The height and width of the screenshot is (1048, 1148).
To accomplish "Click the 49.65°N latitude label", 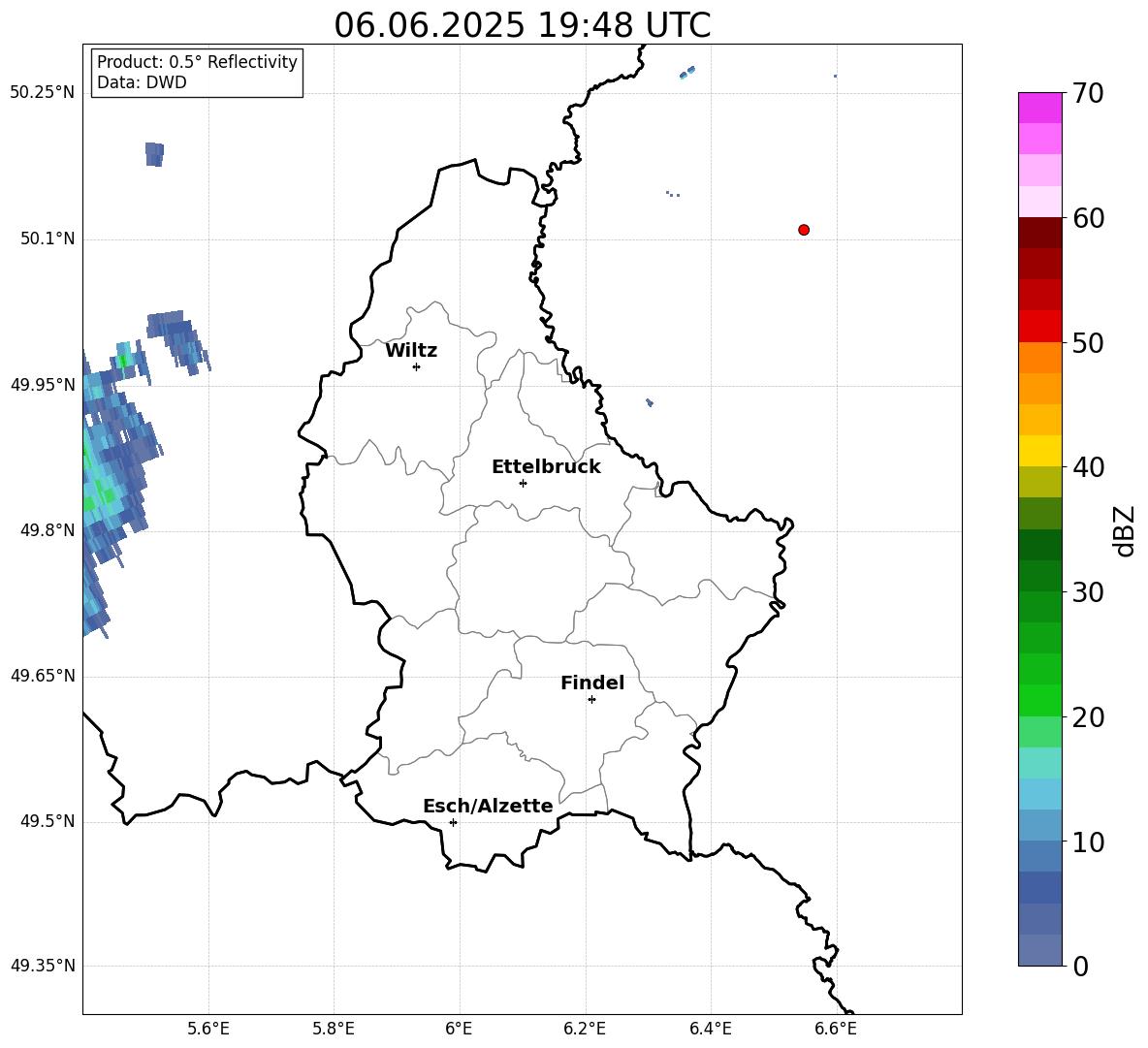I will (x=43, y=676).
